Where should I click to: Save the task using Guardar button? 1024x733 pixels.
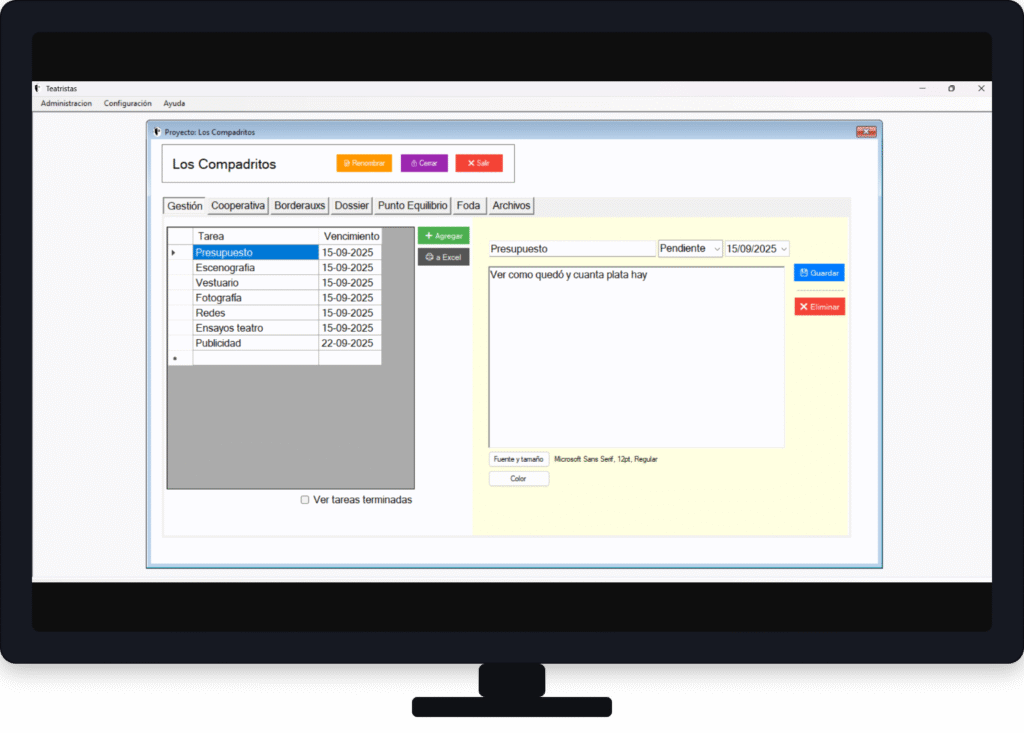[x=819, y=272]
